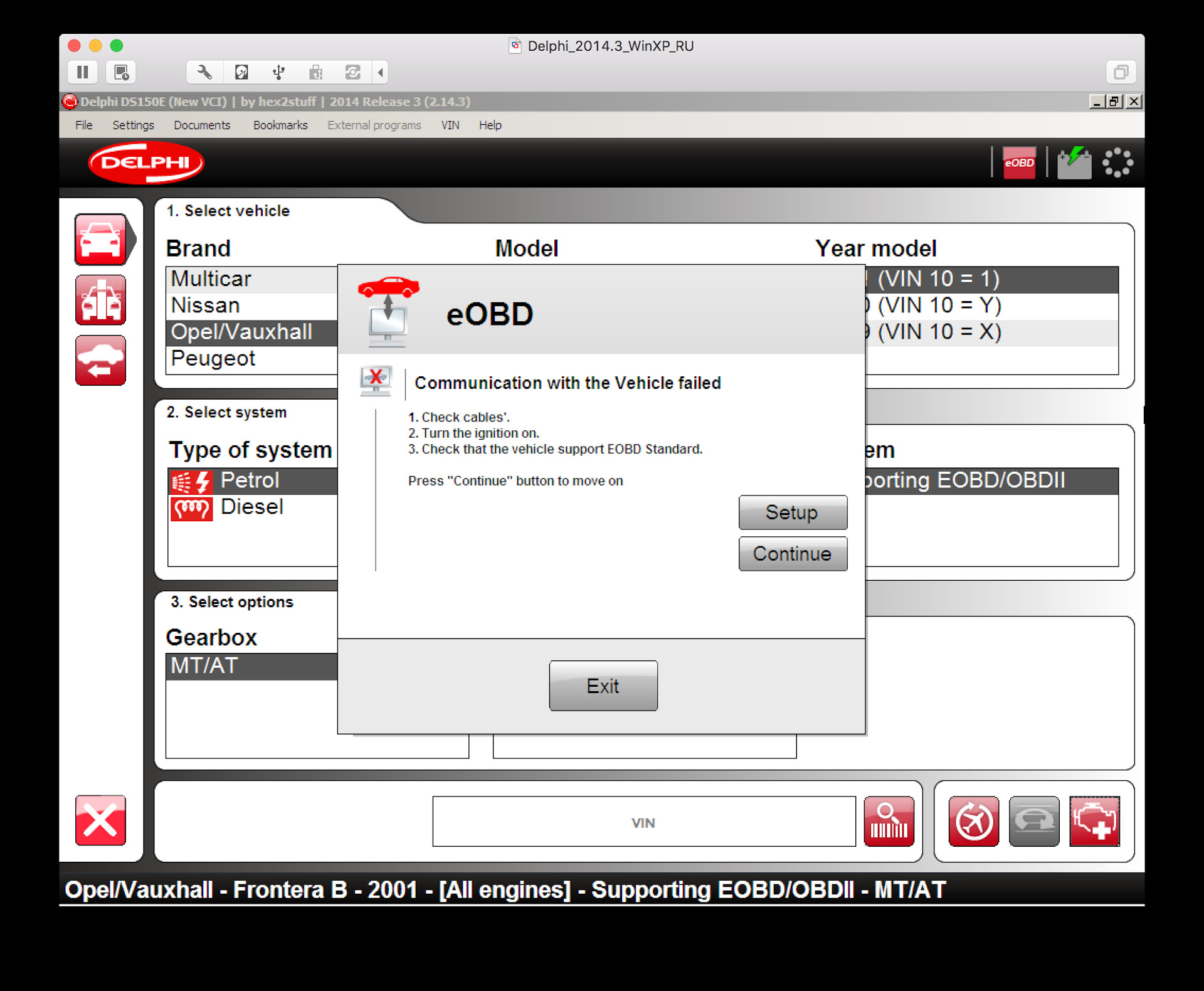
Task: Click the VIN barcode search icon
Action: 889,821
